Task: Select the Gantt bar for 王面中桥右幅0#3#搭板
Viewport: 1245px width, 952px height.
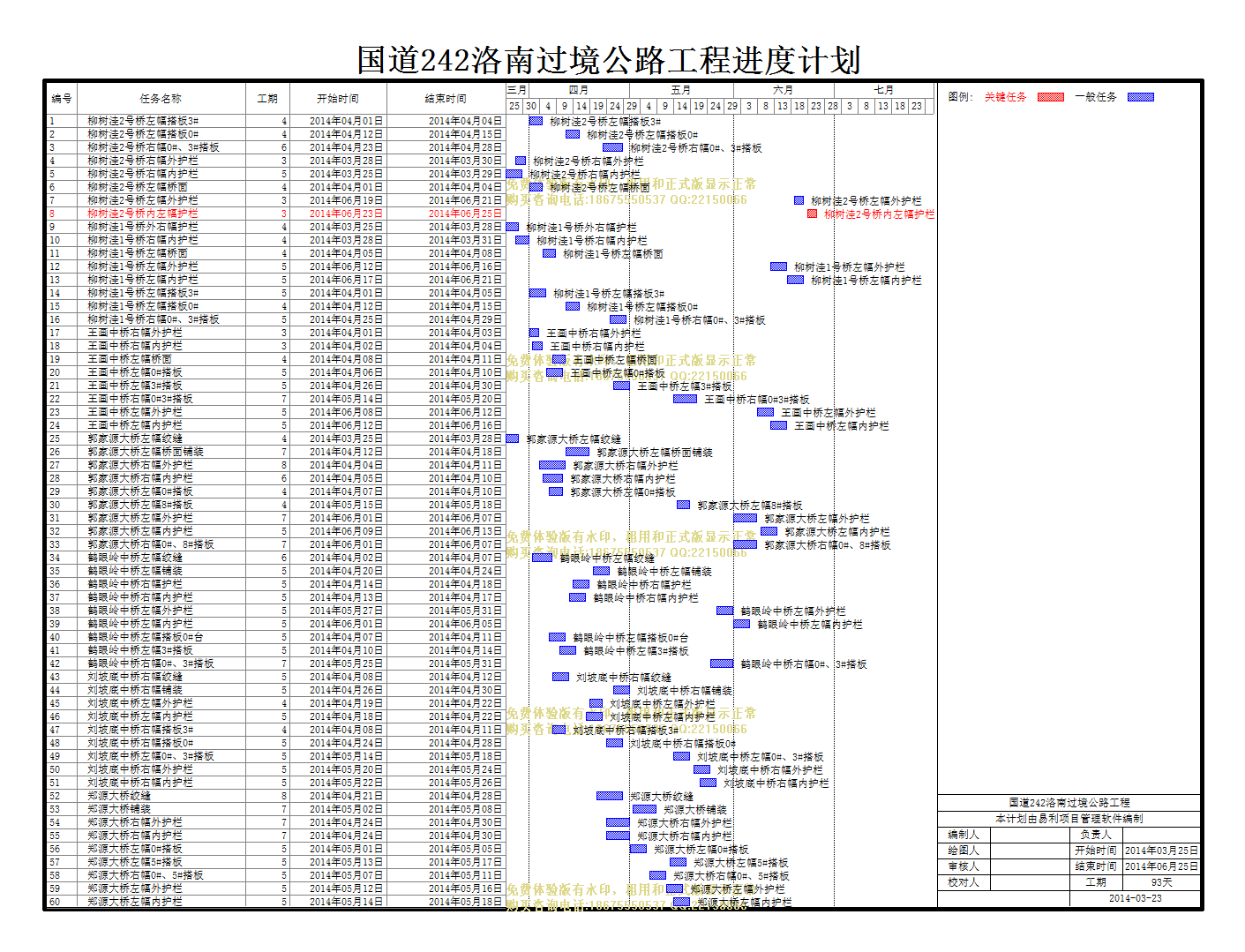Action: pyautogui.click(x=685, y=399)
